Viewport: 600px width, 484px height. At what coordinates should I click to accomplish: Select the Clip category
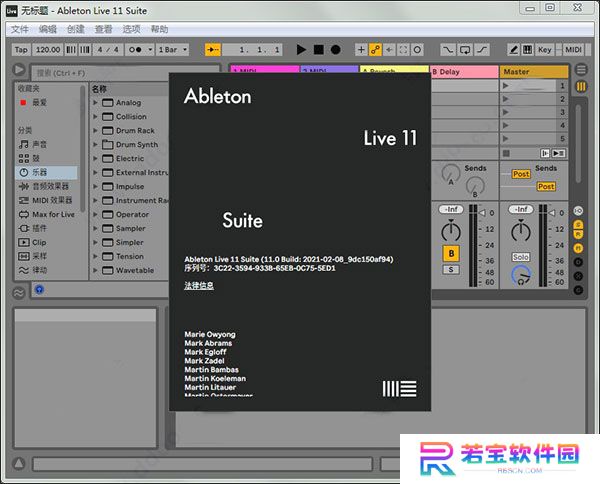tap(48, 242)
